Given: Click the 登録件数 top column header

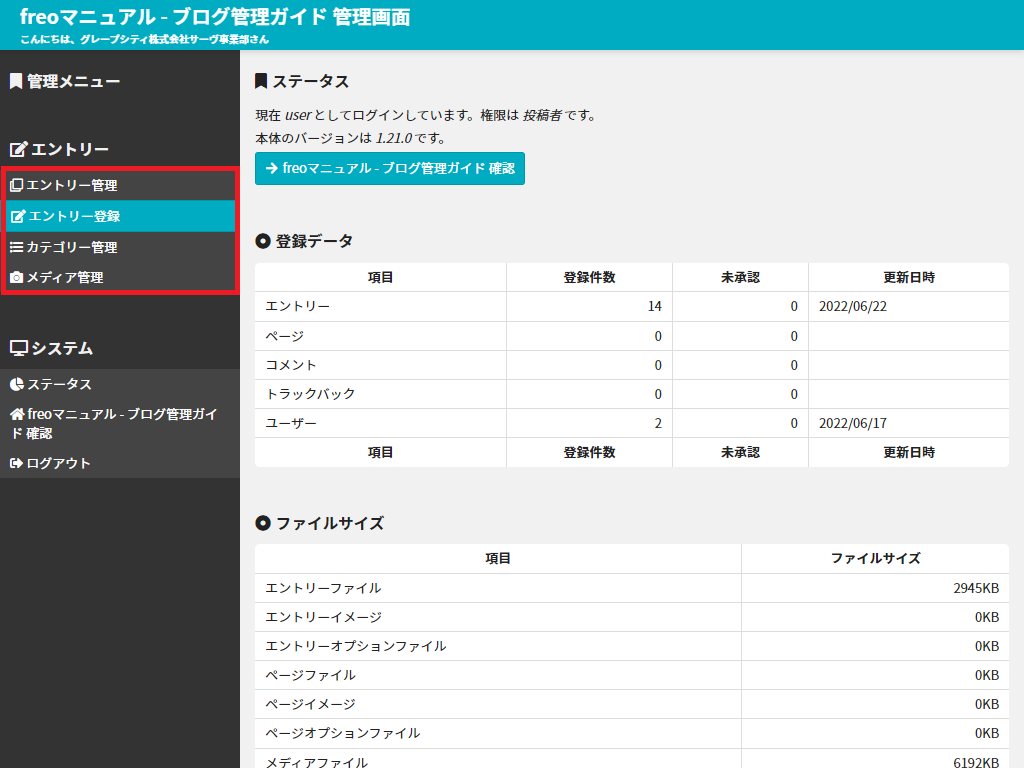Looking at the screenshot, I should (x=589, y=278).
